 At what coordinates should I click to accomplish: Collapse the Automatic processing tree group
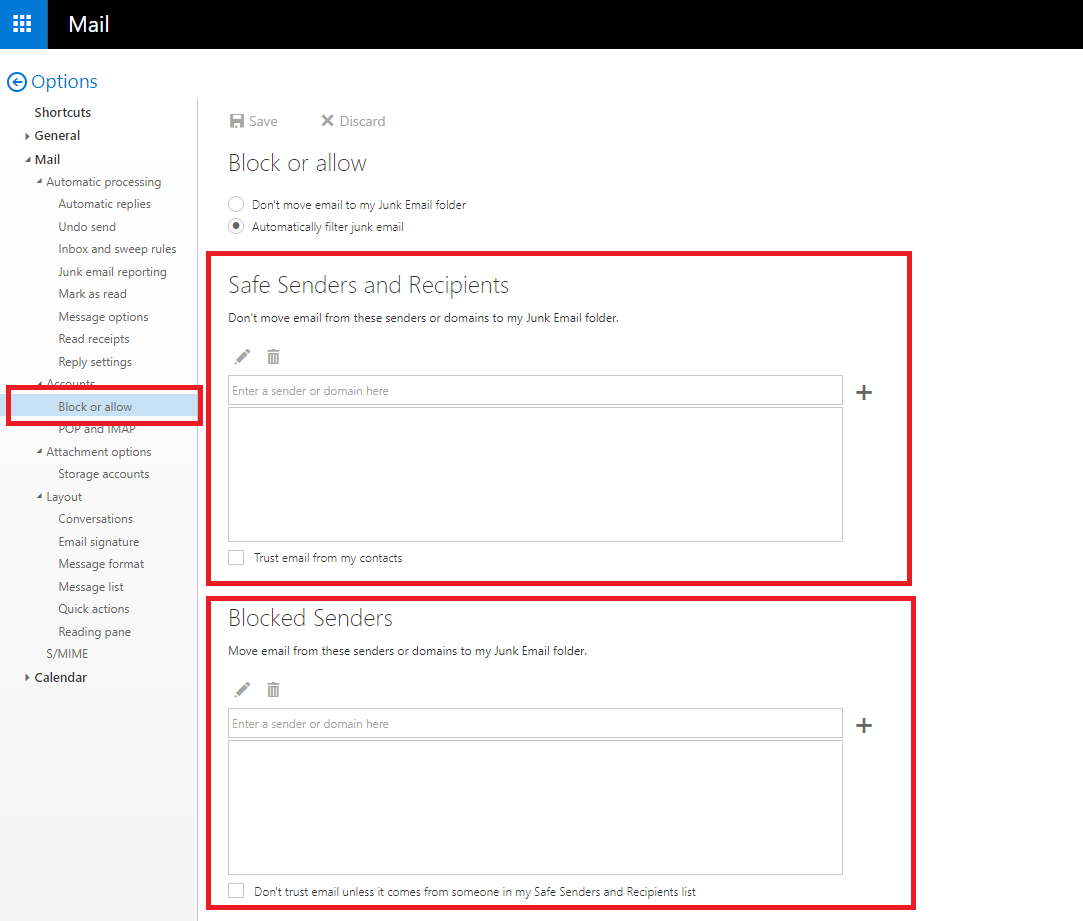pyautogui.click(x=39, y=182)
